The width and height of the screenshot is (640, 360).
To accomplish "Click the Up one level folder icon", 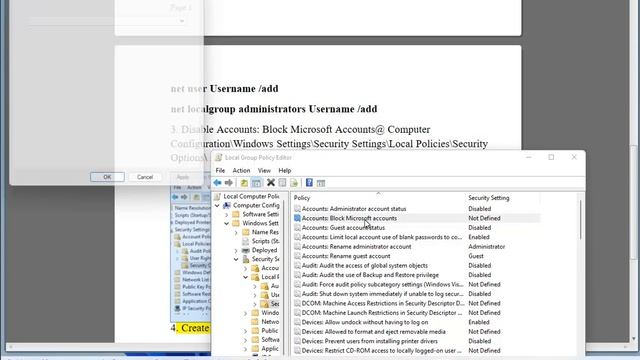I will point(244,183).
